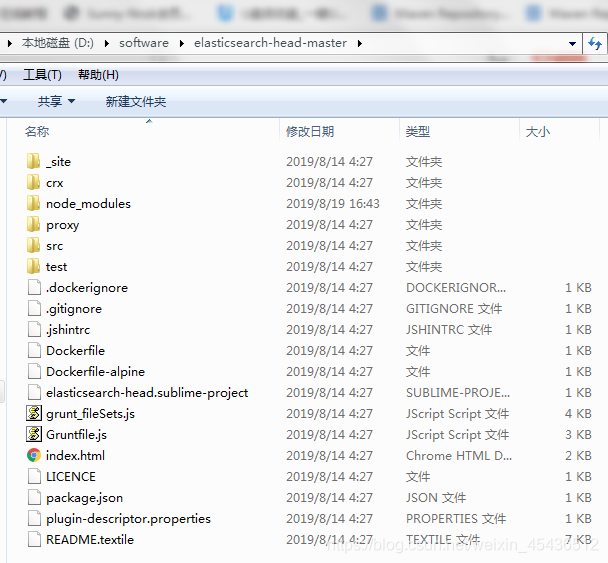
Task: Click the Chrome HTML D... type cell
Action: tap(459, 456)
